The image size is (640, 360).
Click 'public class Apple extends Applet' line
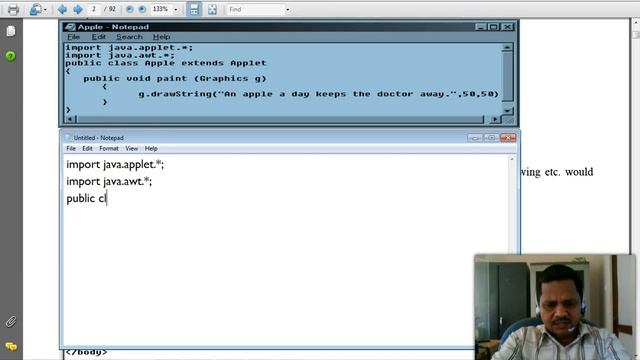point(166,63)
